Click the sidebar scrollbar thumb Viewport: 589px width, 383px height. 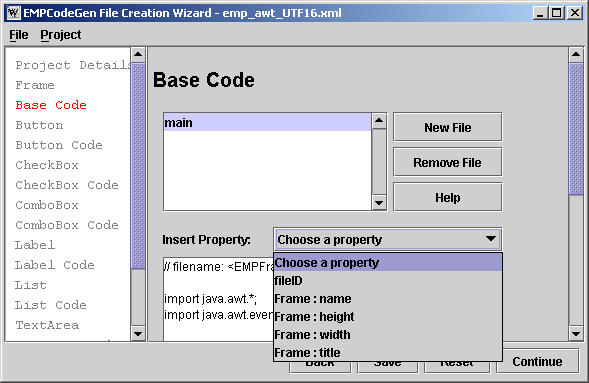pyautogui.click(x=138, y=166)
